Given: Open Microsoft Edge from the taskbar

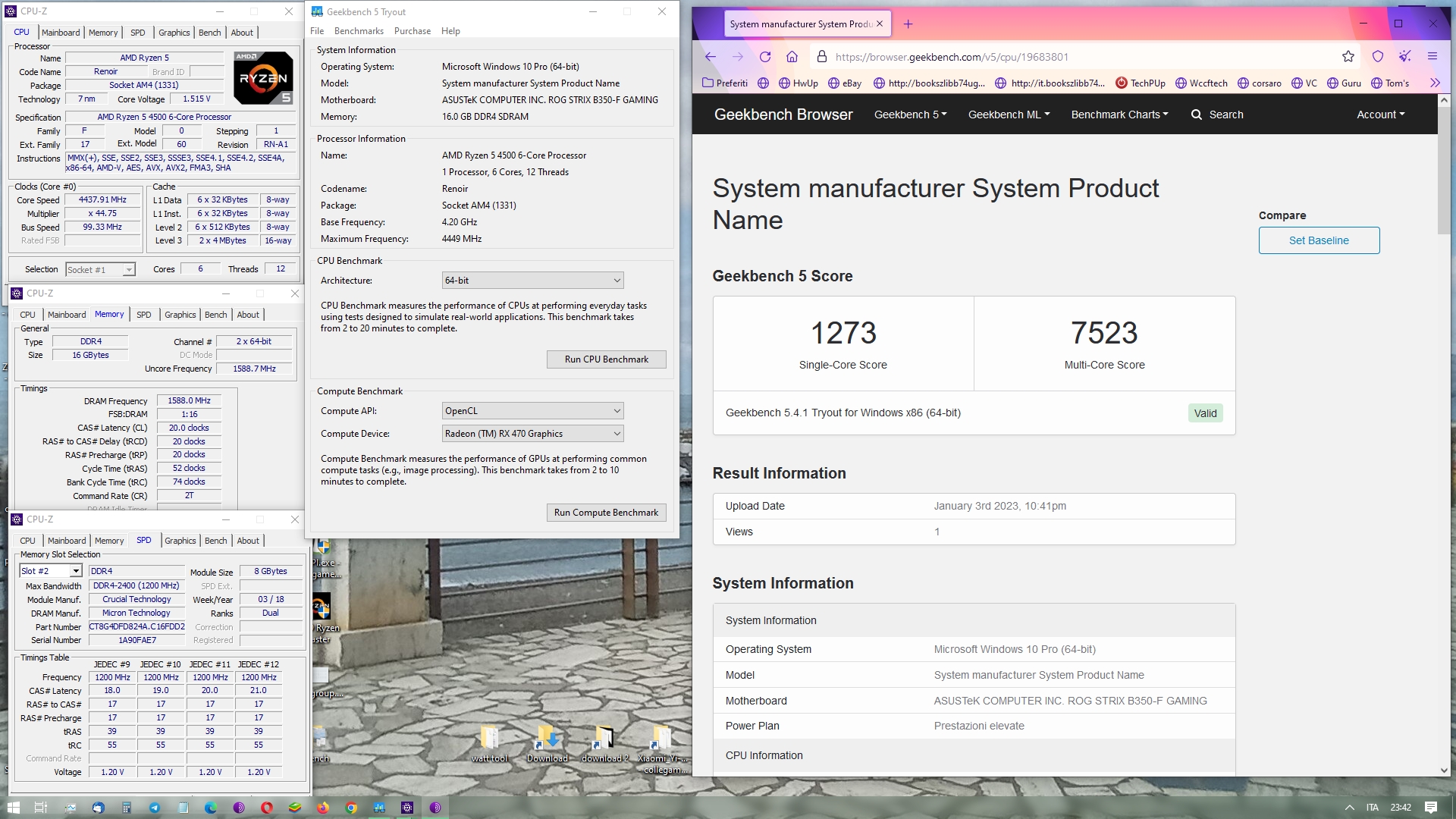Looking at the screenshot, I should tap(211, 808).
